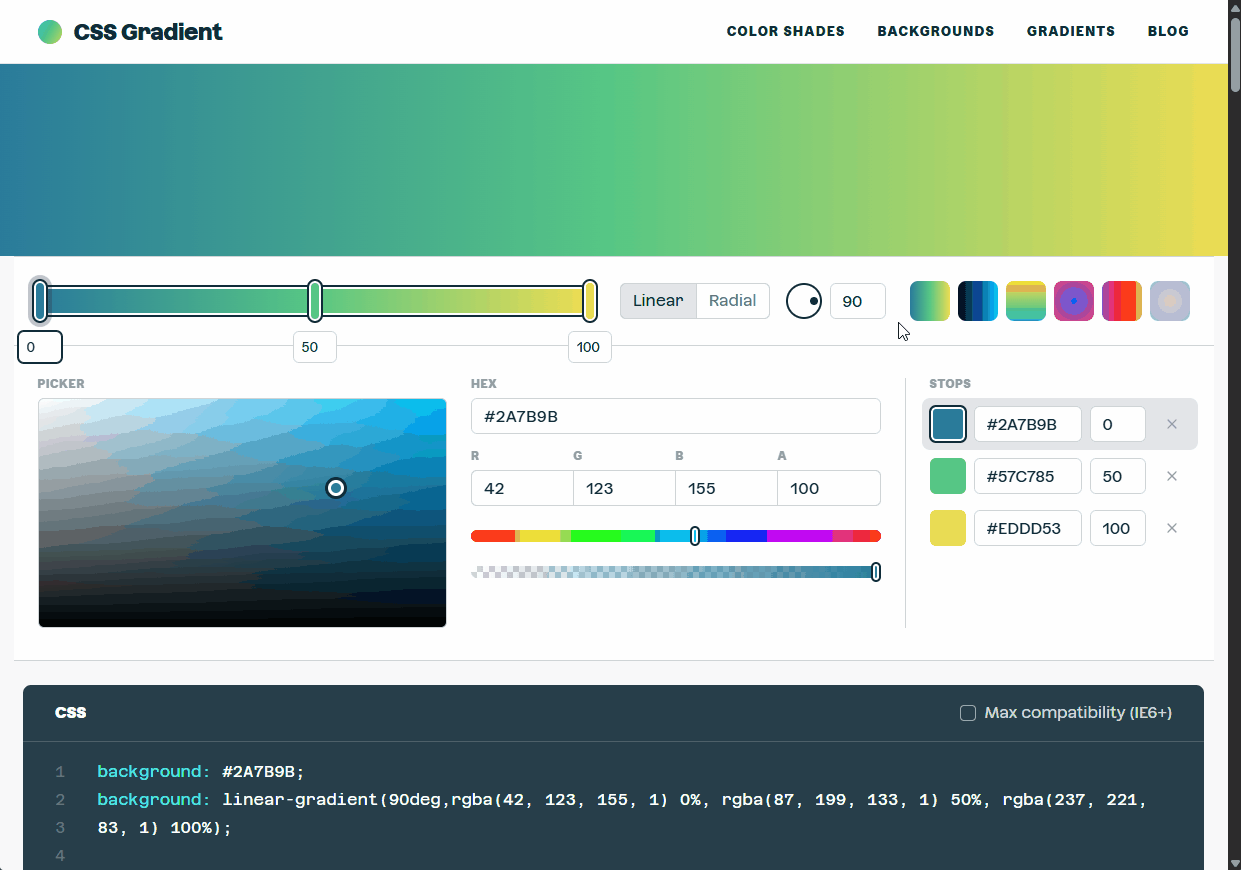The height and width of the screenshot is (870, 1241).
Task: Click the green stop swatch in Stops list
Action: tap(947, 476)
